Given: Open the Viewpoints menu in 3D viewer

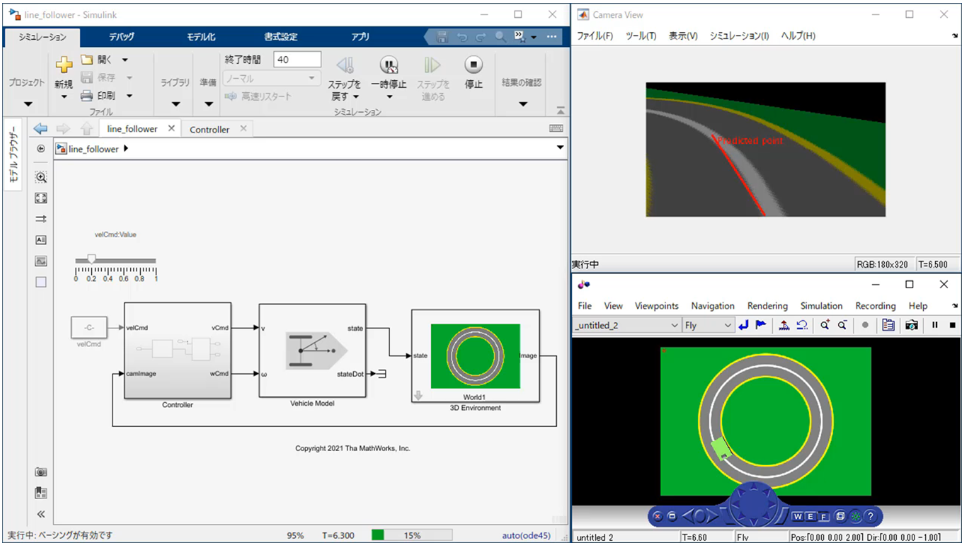Looking at the screenshot, I should (656, 306).
